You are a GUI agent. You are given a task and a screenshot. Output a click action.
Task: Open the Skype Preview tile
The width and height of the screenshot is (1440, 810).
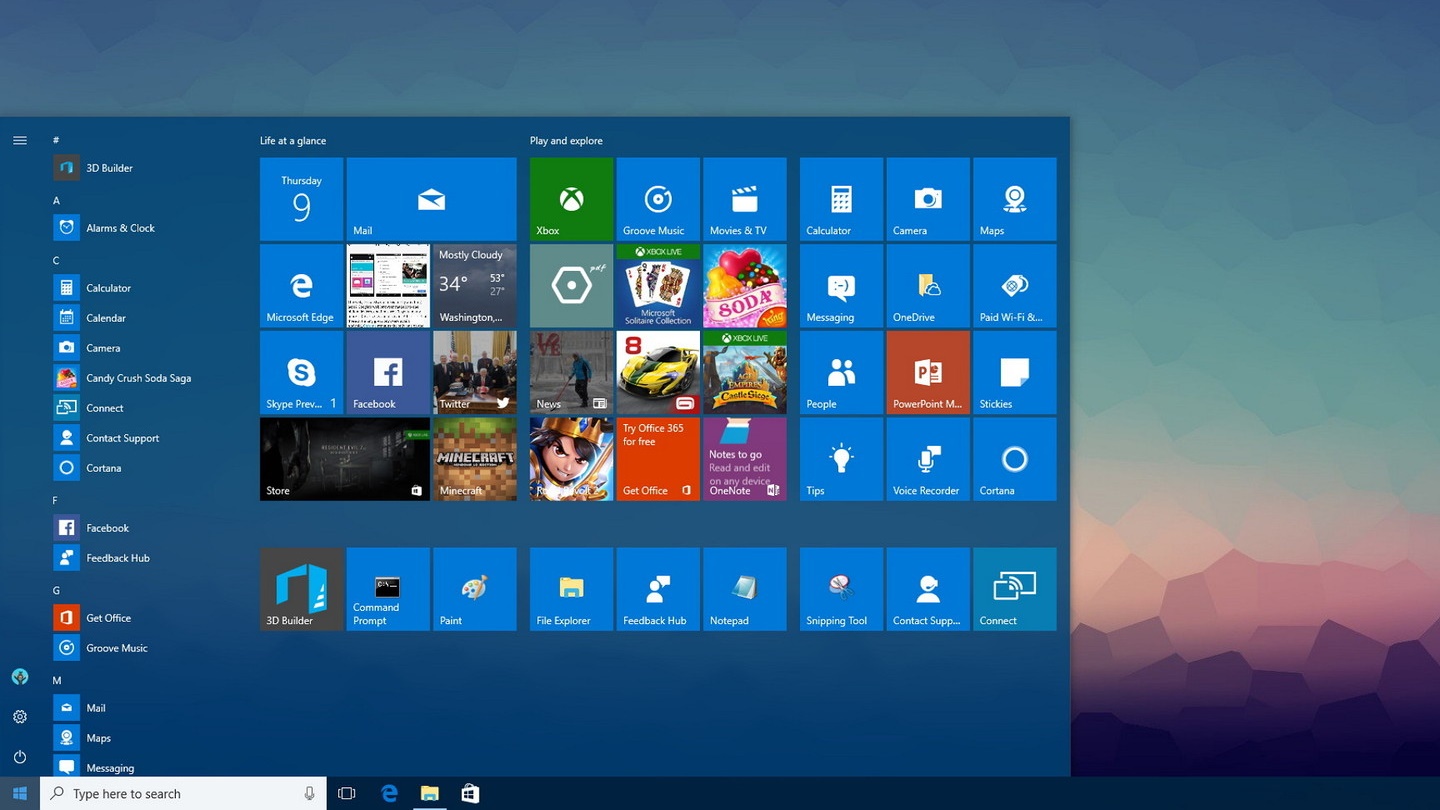click(301, 373)
